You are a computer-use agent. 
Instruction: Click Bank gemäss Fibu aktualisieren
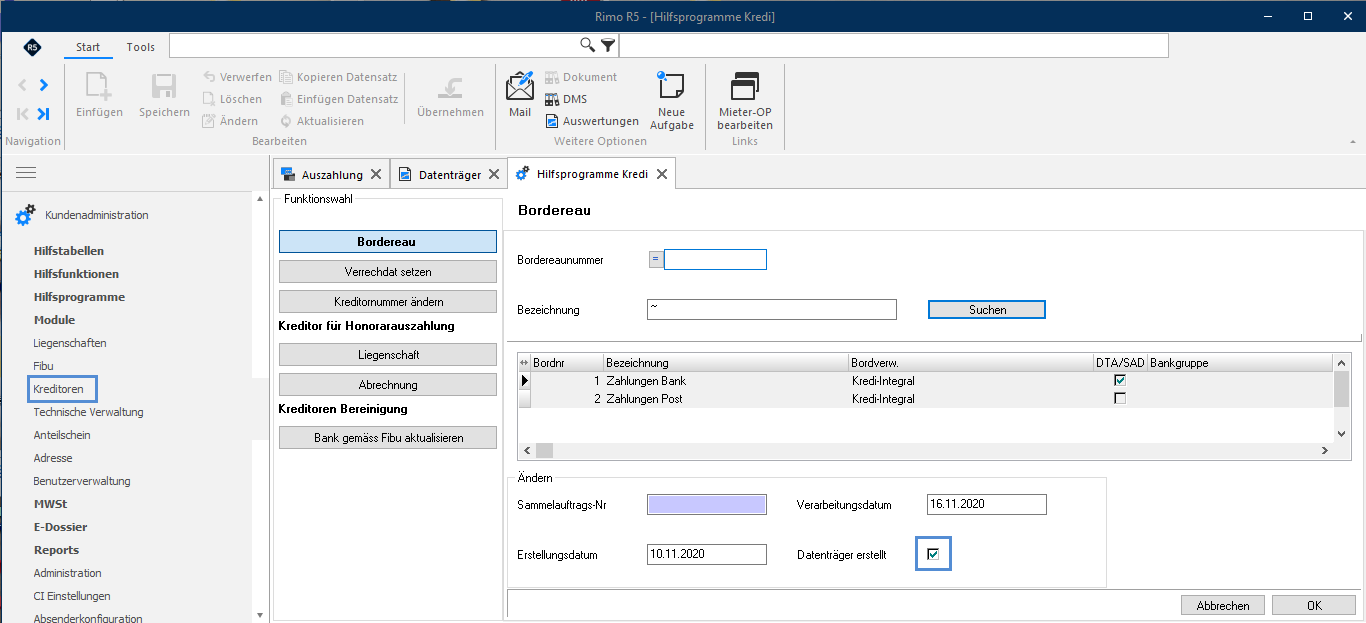coord(388,437)
